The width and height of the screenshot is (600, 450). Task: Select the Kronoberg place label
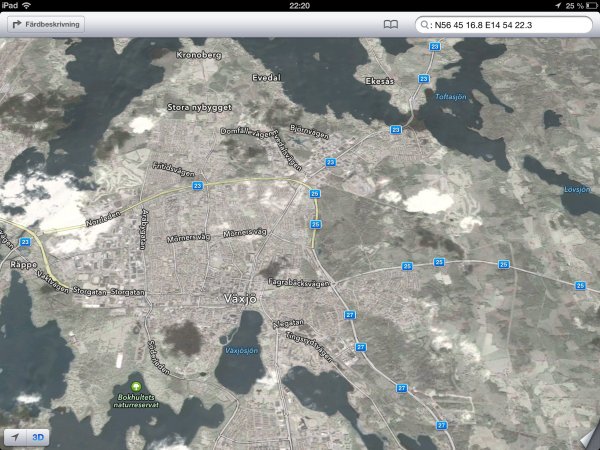(x=198, y=55)
